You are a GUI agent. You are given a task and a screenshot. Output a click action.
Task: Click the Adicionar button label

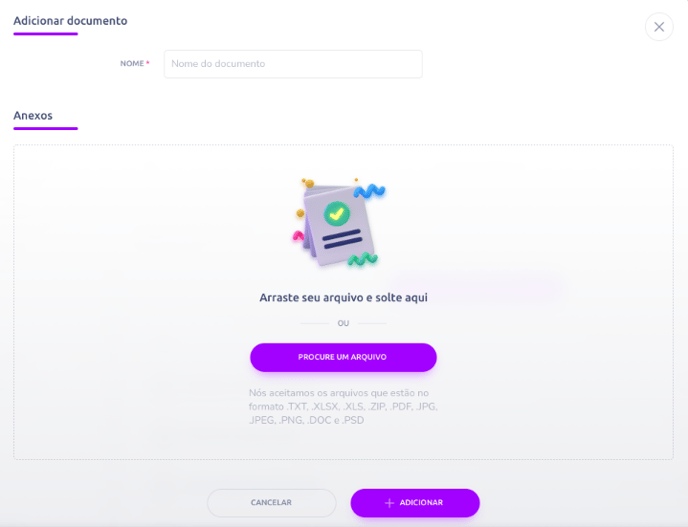coord(421,502)
